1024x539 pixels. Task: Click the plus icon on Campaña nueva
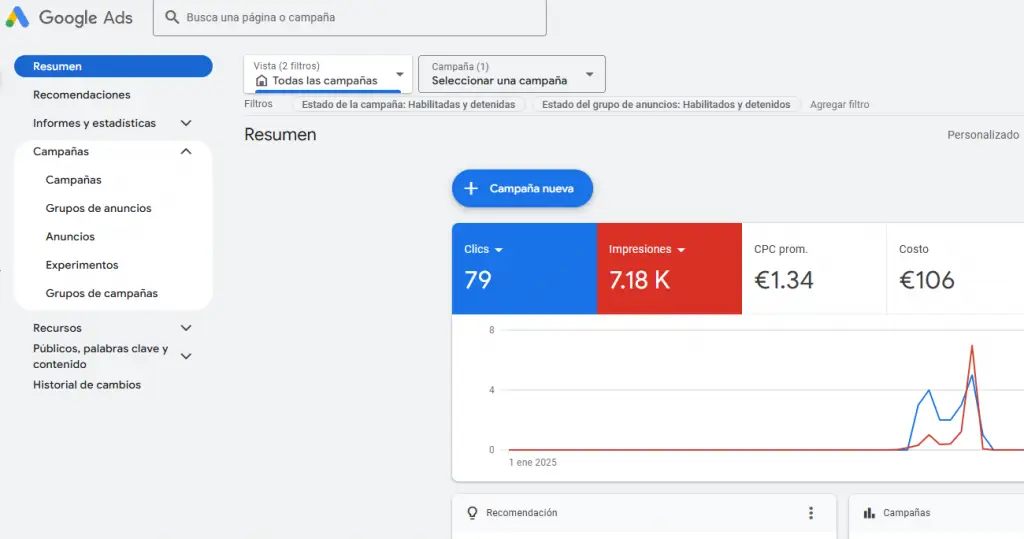(472, 188)
